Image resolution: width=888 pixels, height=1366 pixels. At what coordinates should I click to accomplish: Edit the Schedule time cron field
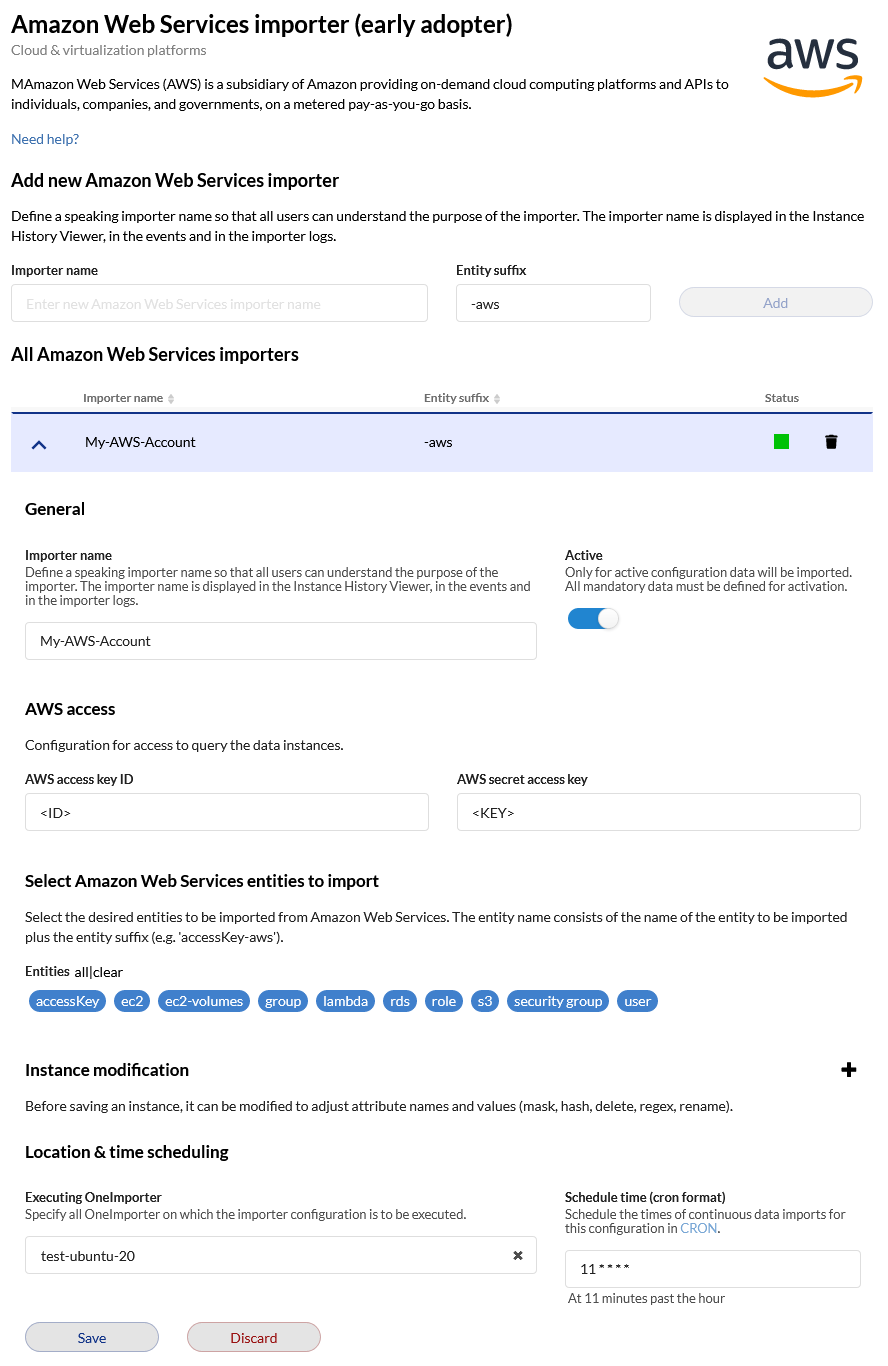[713, 1269]
